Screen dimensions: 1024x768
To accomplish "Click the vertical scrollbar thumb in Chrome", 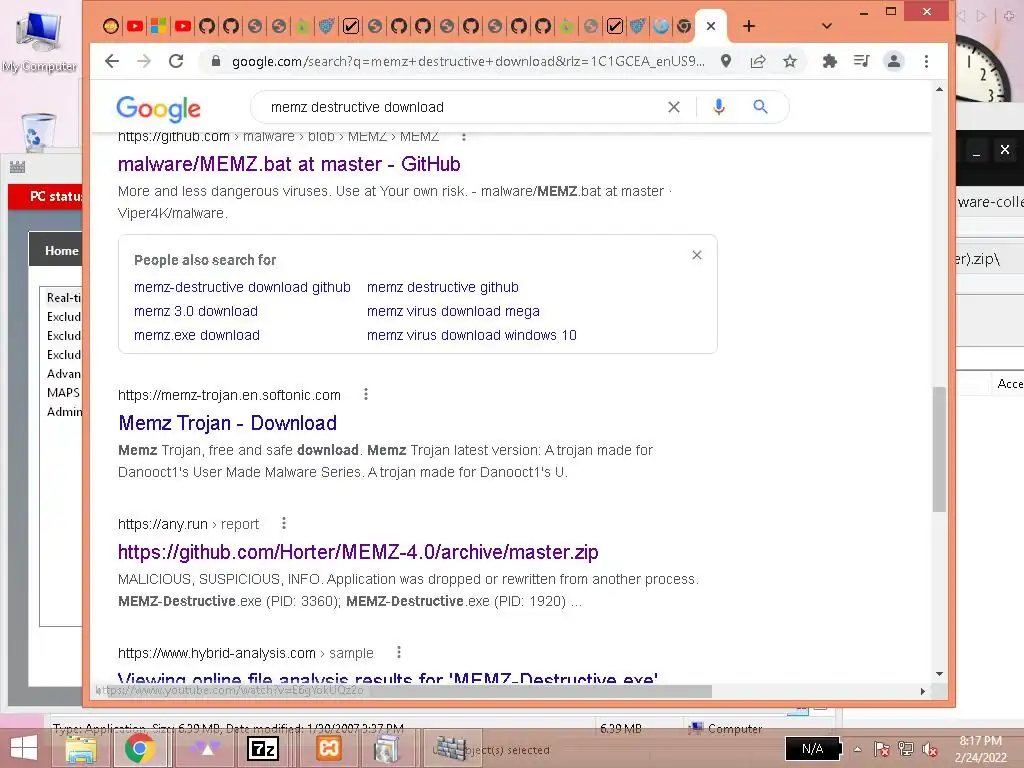I will (939, 449).
